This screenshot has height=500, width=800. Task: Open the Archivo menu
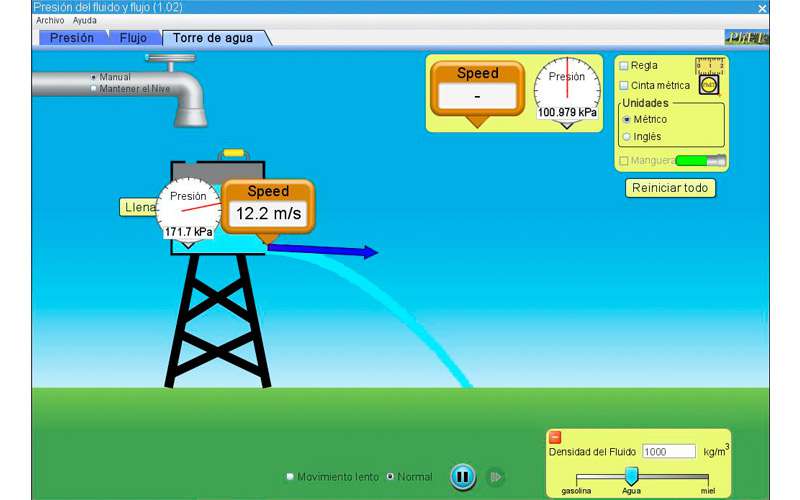(x=49, y=20)
